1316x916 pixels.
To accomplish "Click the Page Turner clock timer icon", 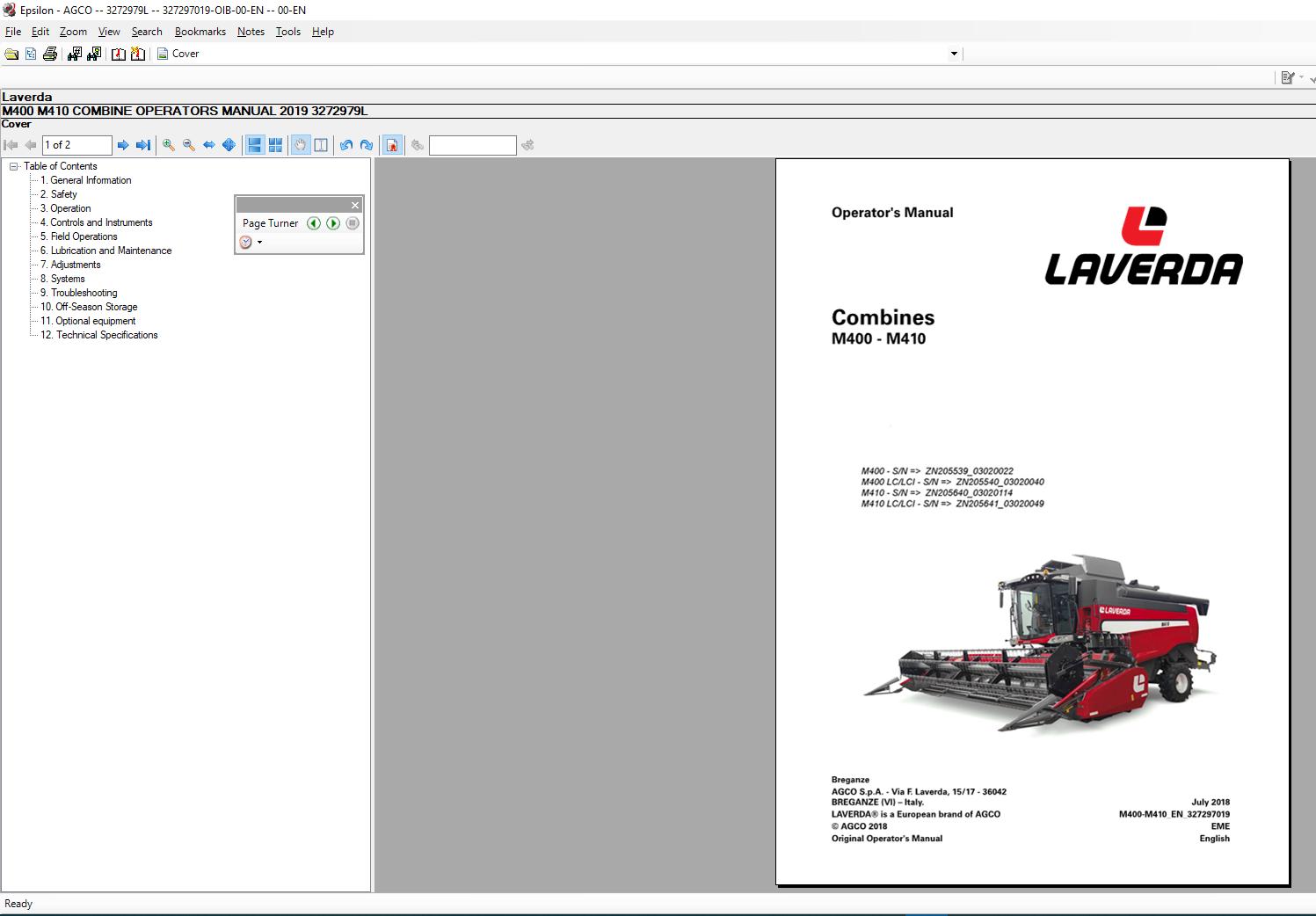I will pos(246,242).
